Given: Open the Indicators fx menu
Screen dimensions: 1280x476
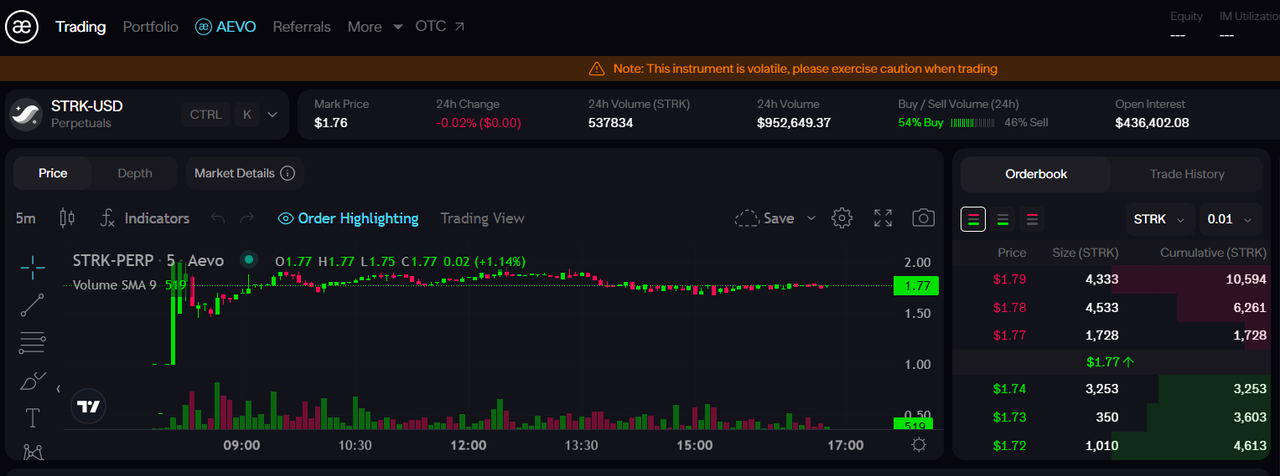Looking at the screenshot, I should [145, 218].
